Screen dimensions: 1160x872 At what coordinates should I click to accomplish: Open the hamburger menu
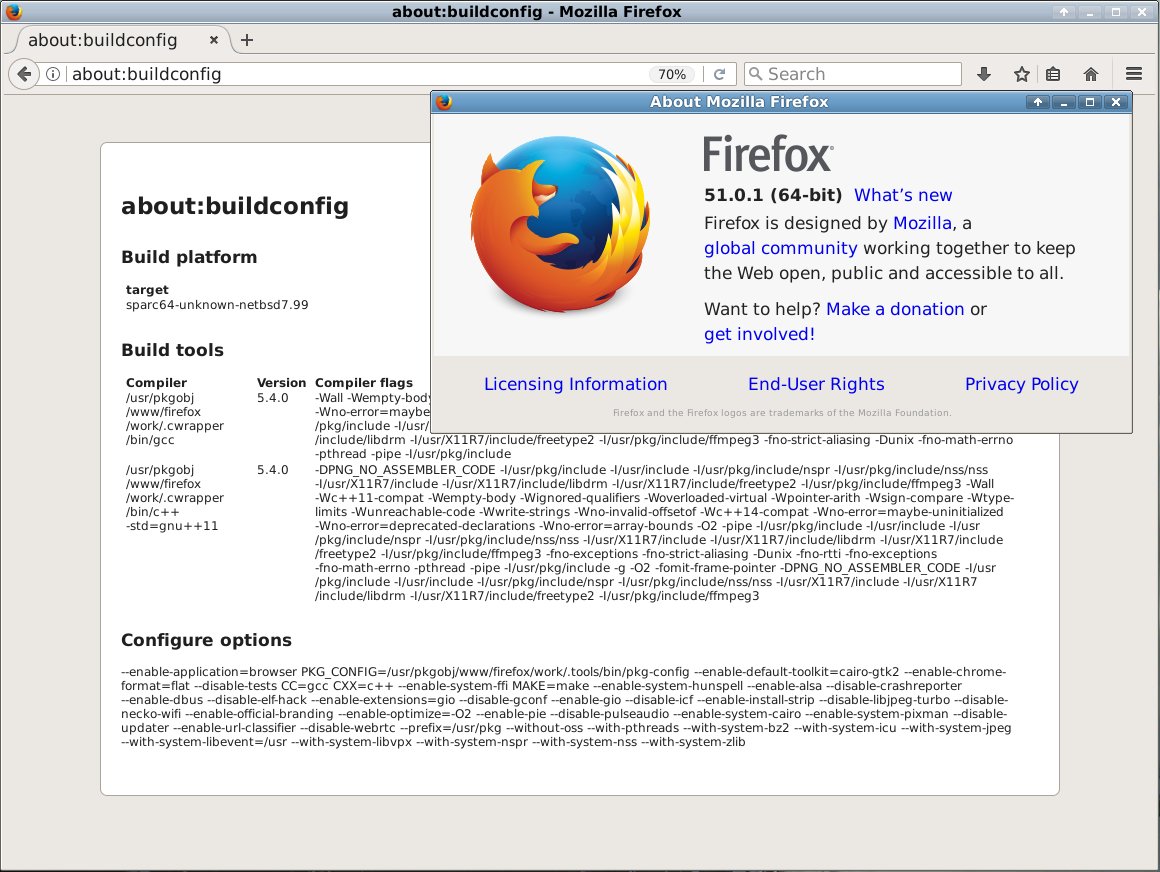point(1134,74)
